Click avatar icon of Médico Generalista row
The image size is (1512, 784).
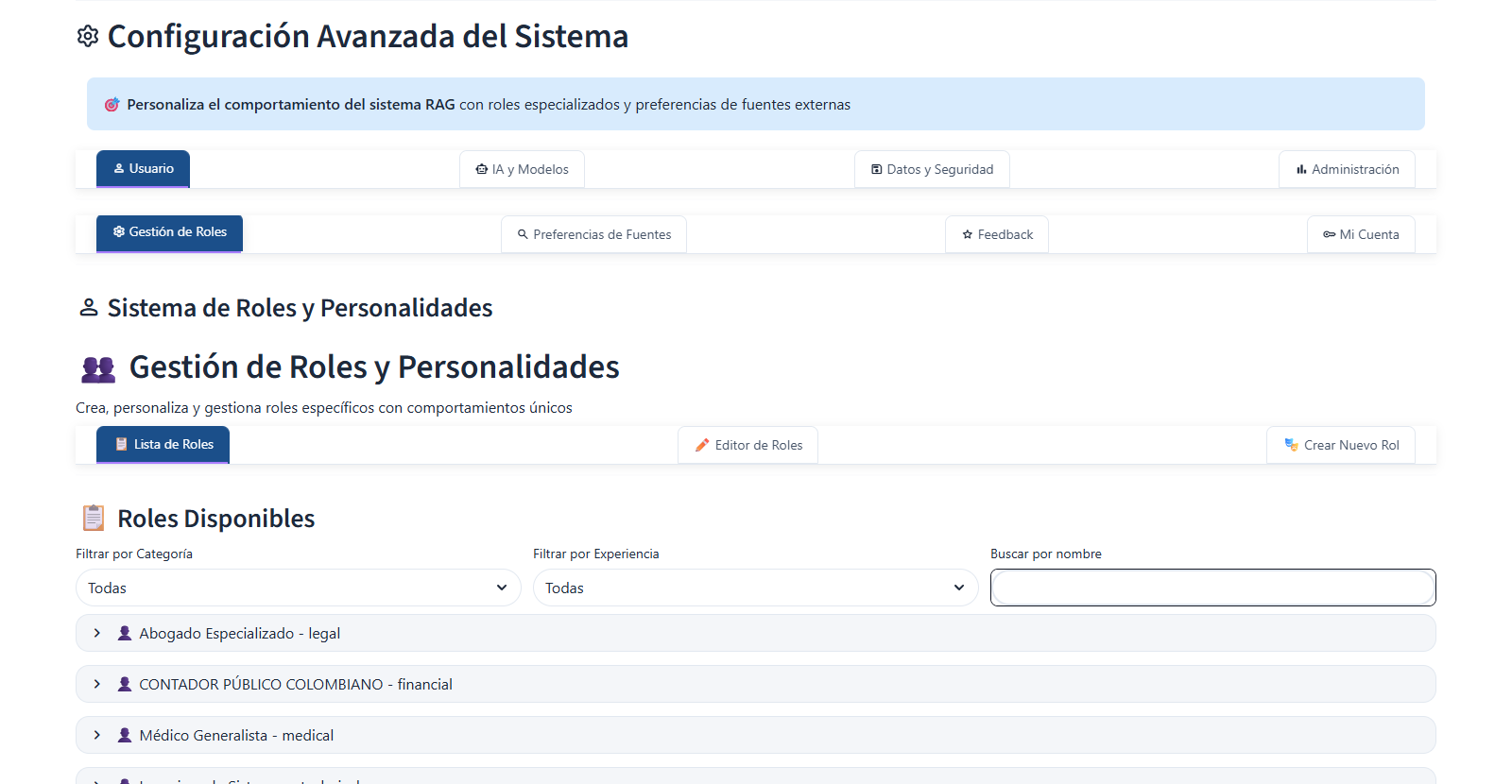click(x=125, y=735)
